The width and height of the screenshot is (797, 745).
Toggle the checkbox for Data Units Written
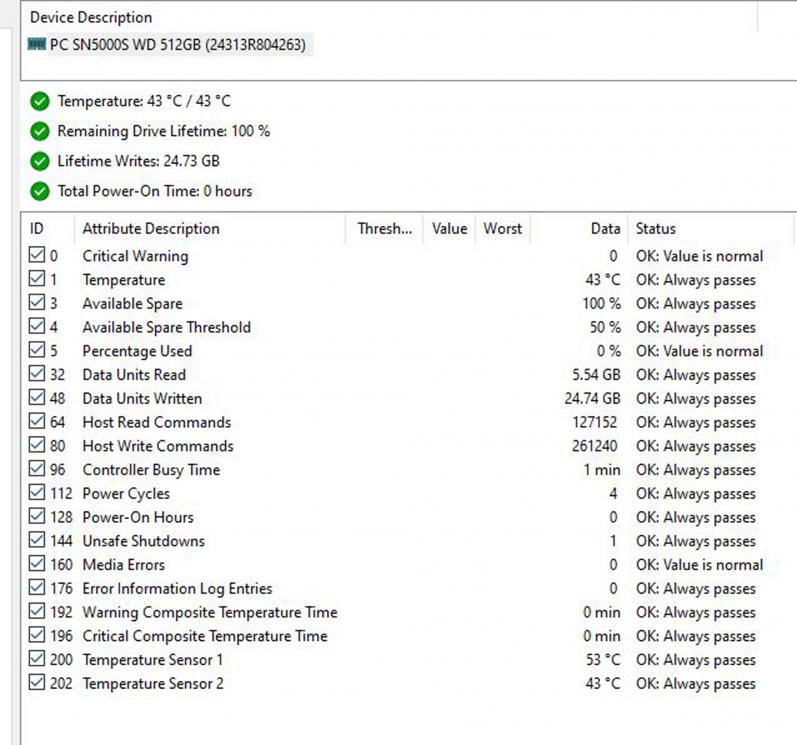(37, 399)
